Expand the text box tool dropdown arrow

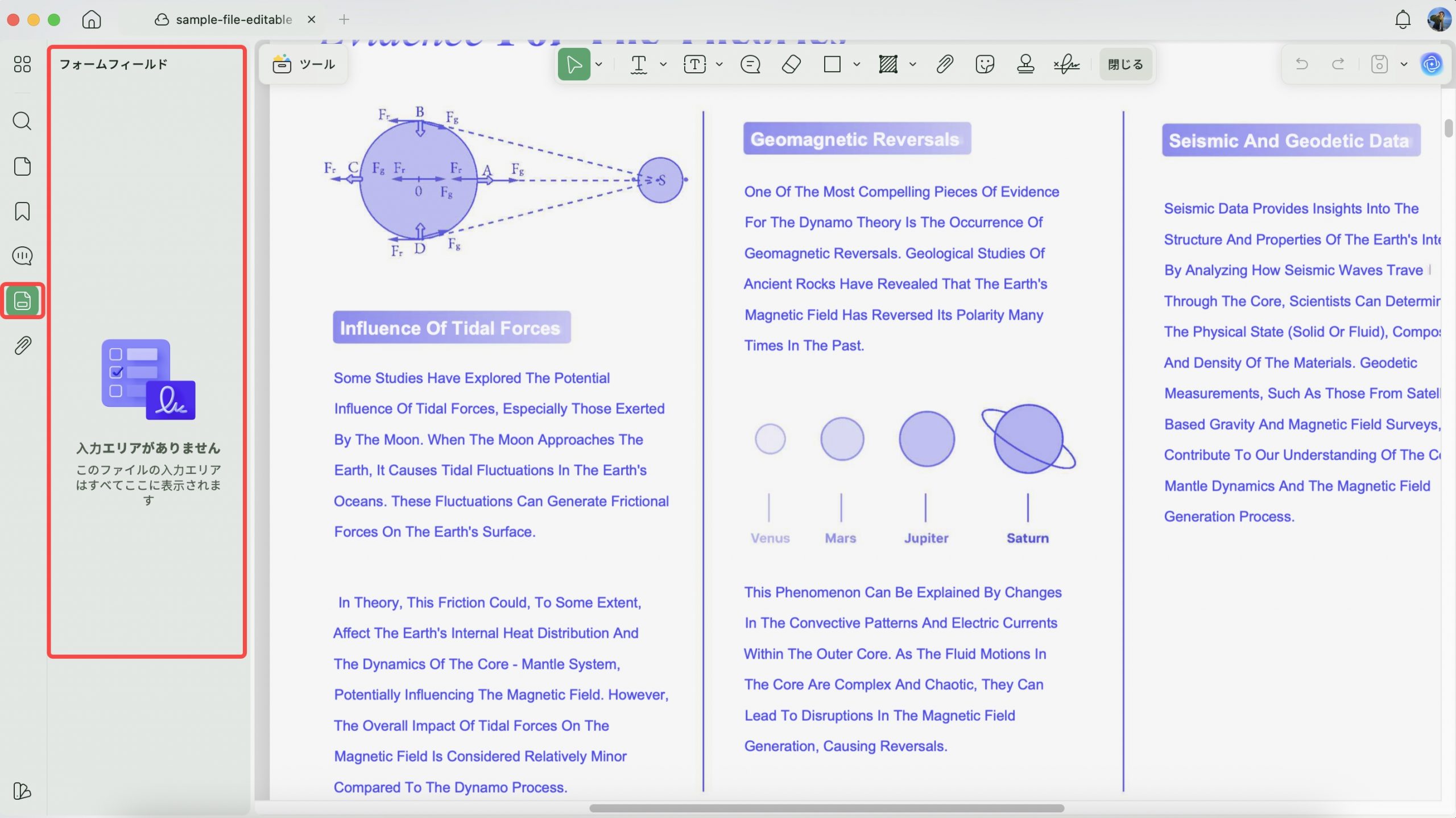719,64
